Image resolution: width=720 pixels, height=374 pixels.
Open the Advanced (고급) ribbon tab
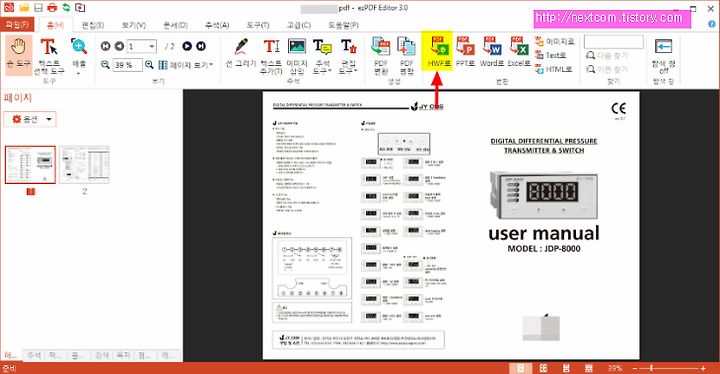pyautogui.click(x=298, y=25)
